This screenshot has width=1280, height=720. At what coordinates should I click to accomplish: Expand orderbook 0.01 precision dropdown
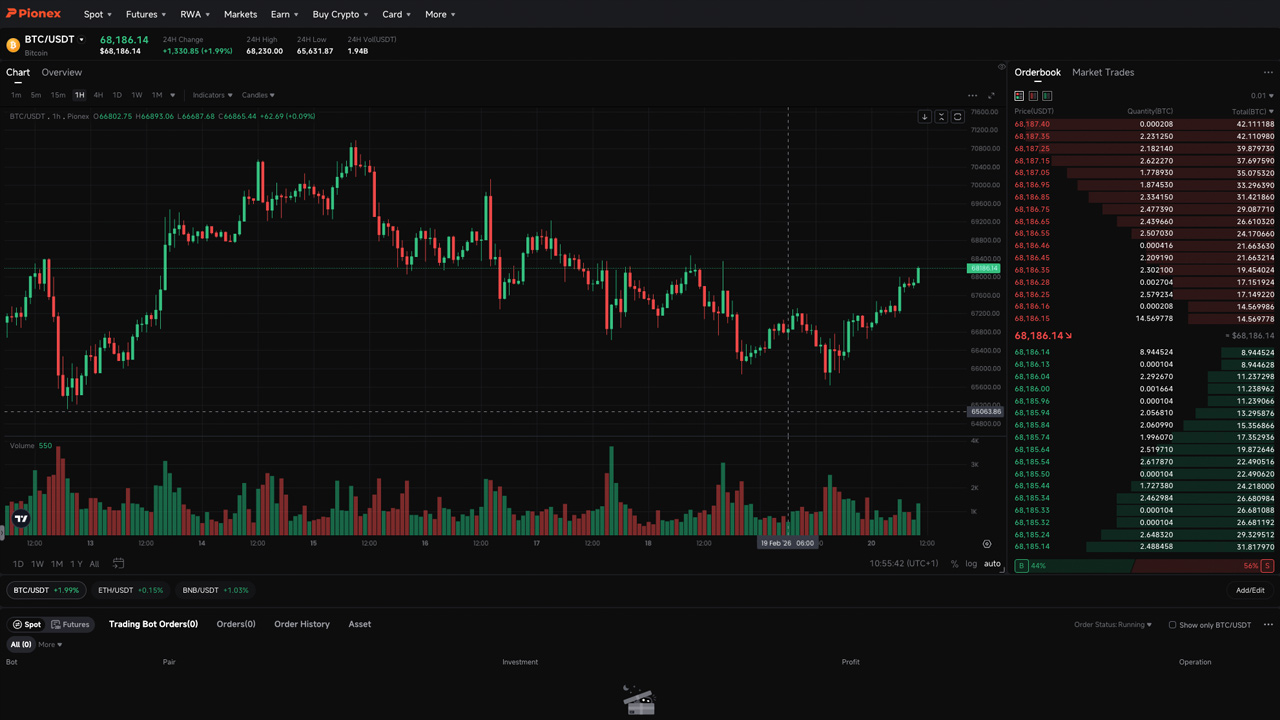click(x=1262, y=96)
